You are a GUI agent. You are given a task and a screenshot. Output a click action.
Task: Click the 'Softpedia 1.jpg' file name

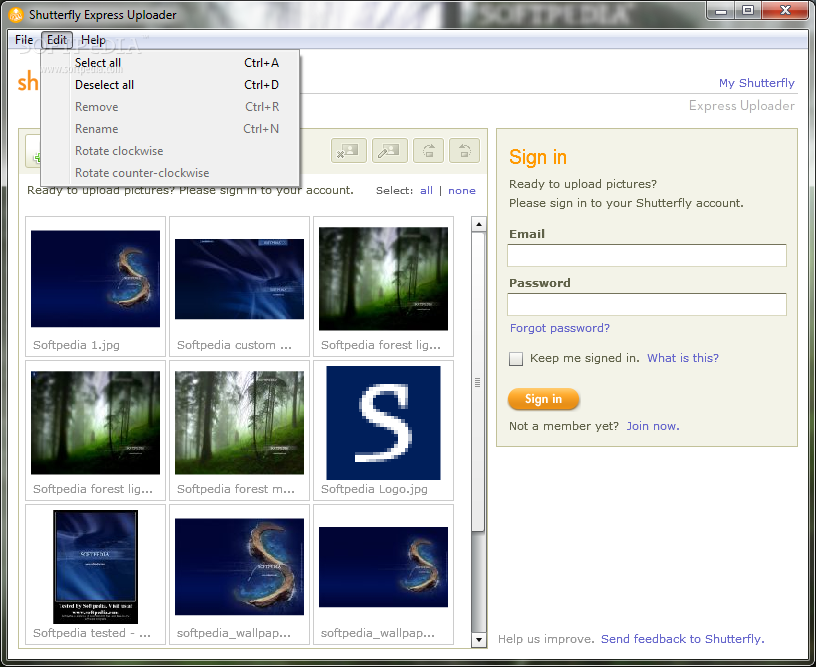pyautogui.click(x=76, y=345)
